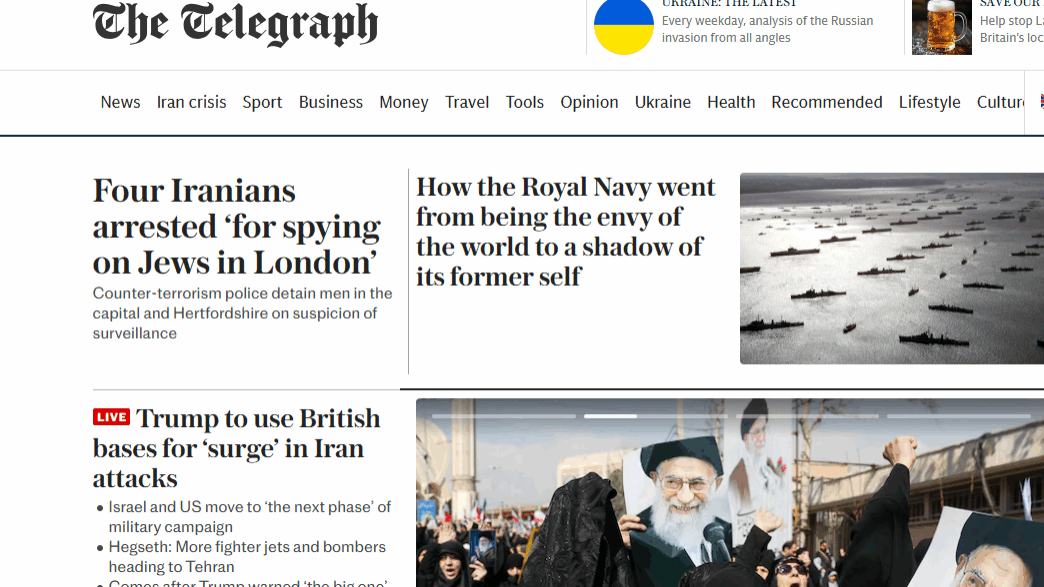Viewport: 1044px width, 587px height.
Task: Select Money in the navigation bar
Action: (x=403, y=102)
